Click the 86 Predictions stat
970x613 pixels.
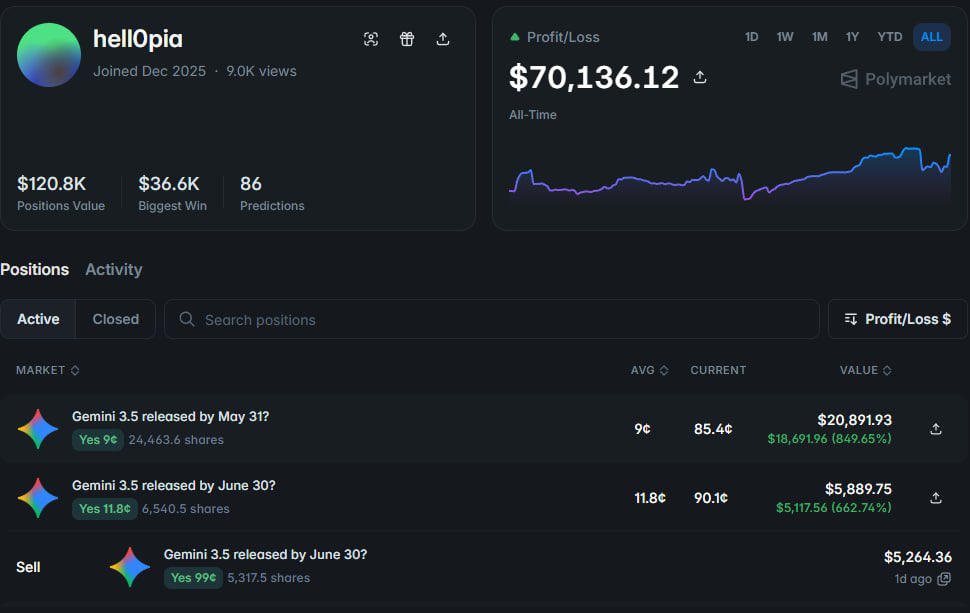click(x=272, y=193)
